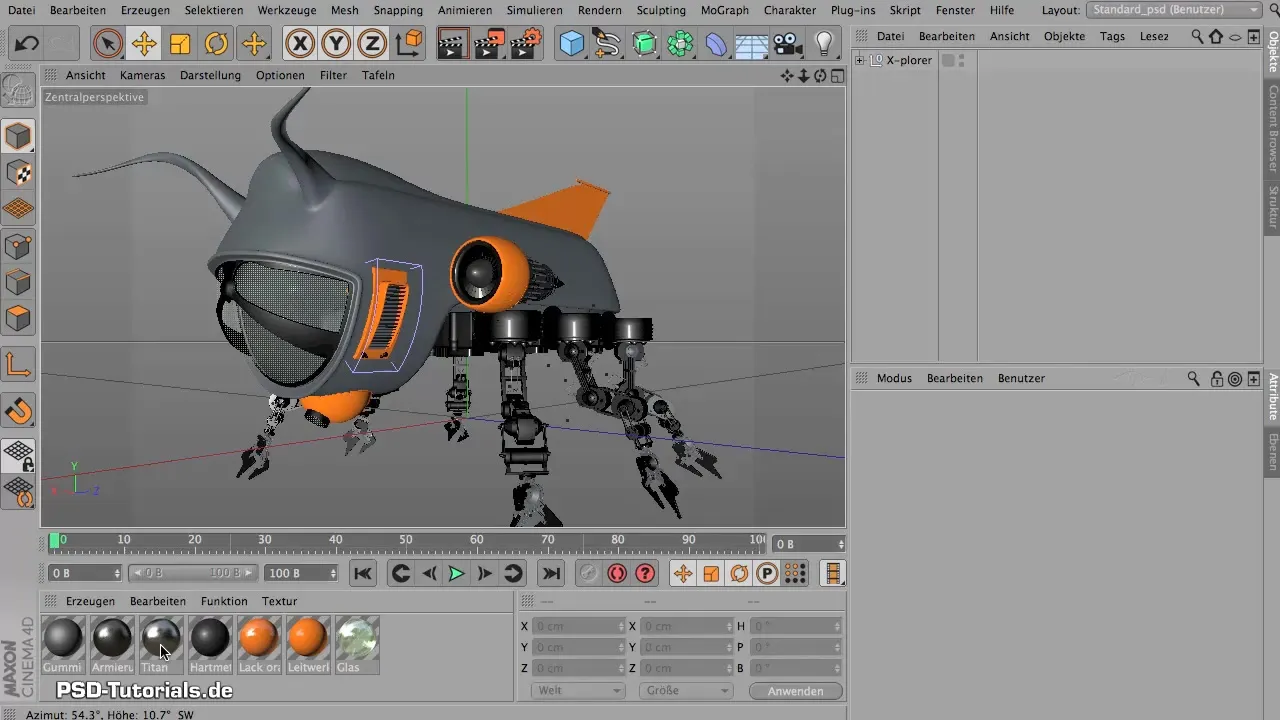Click the make editable icon in left palette
Screen dimensions: 1280x720
pos(19,90)
